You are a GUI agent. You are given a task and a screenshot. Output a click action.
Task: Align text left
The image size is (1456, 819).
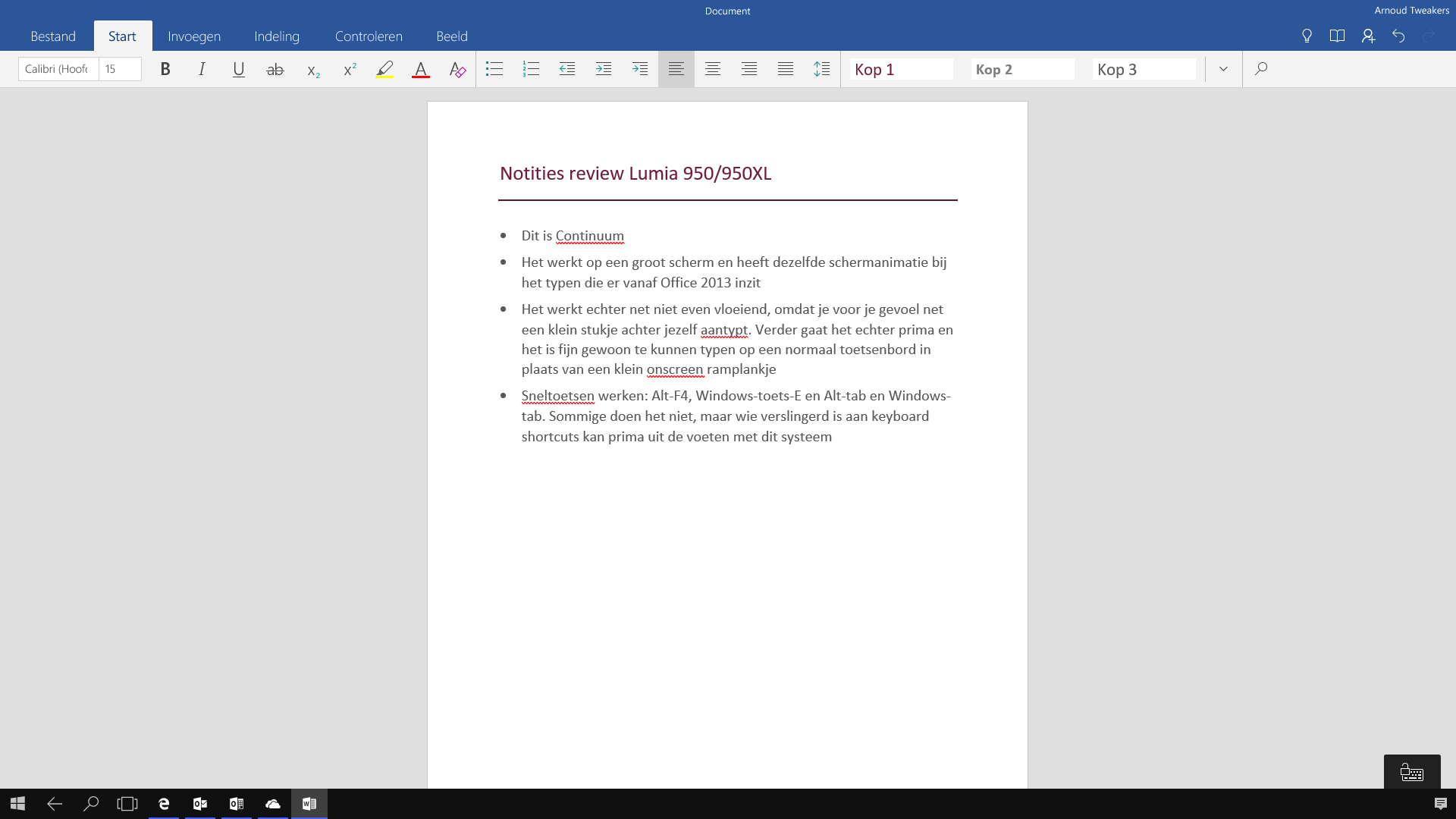(x=676, y=69)
